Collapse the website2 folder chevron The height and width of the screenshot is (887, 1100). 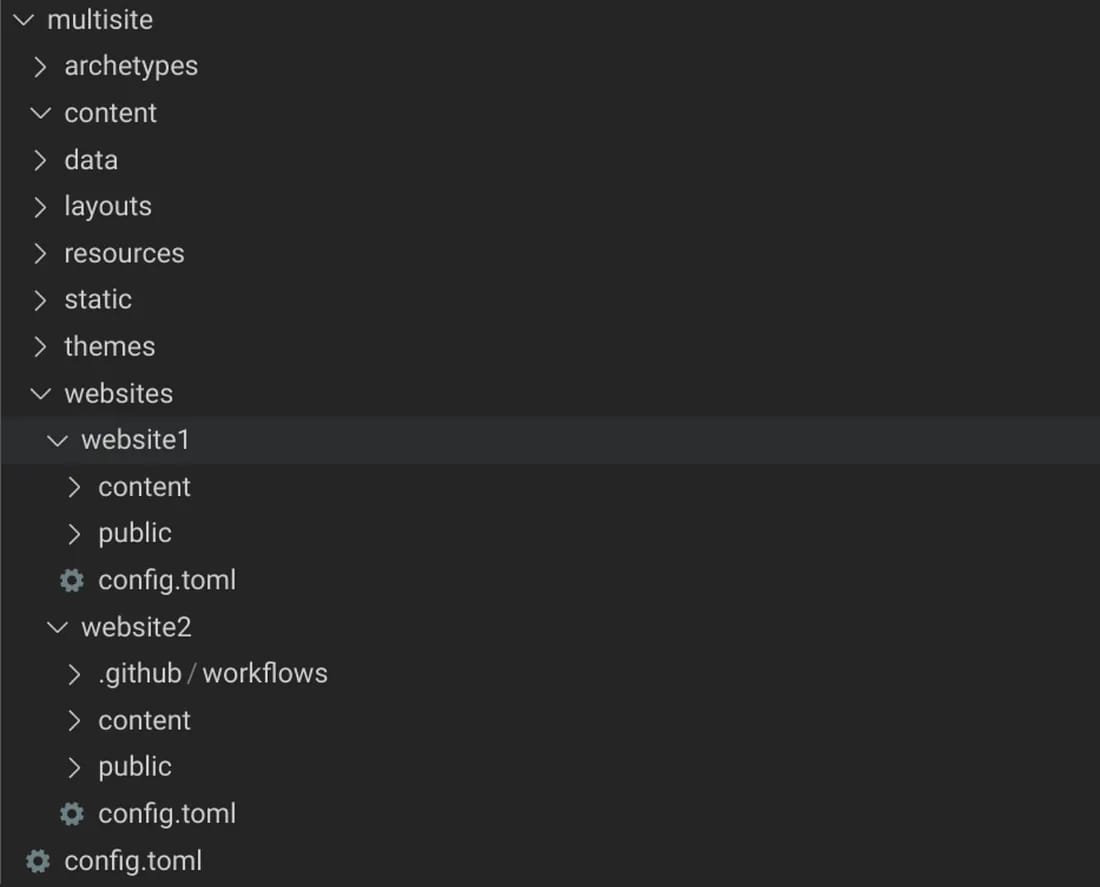point(58,627)
